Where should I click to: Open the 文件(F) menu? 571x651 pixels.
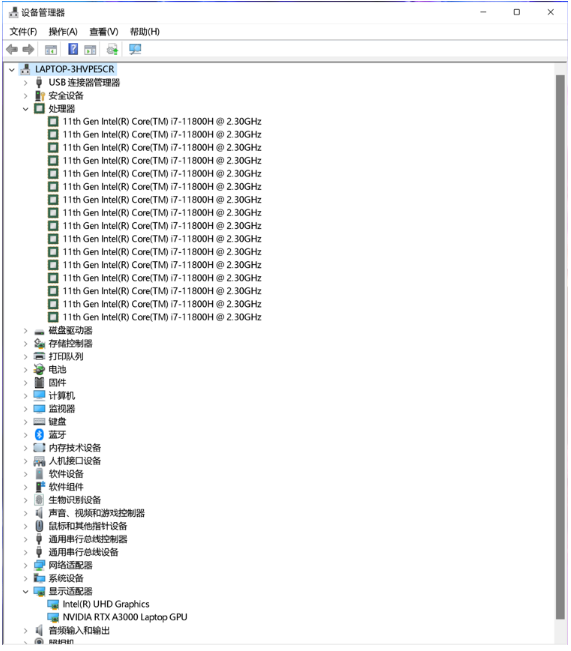(x=23, y=32)
